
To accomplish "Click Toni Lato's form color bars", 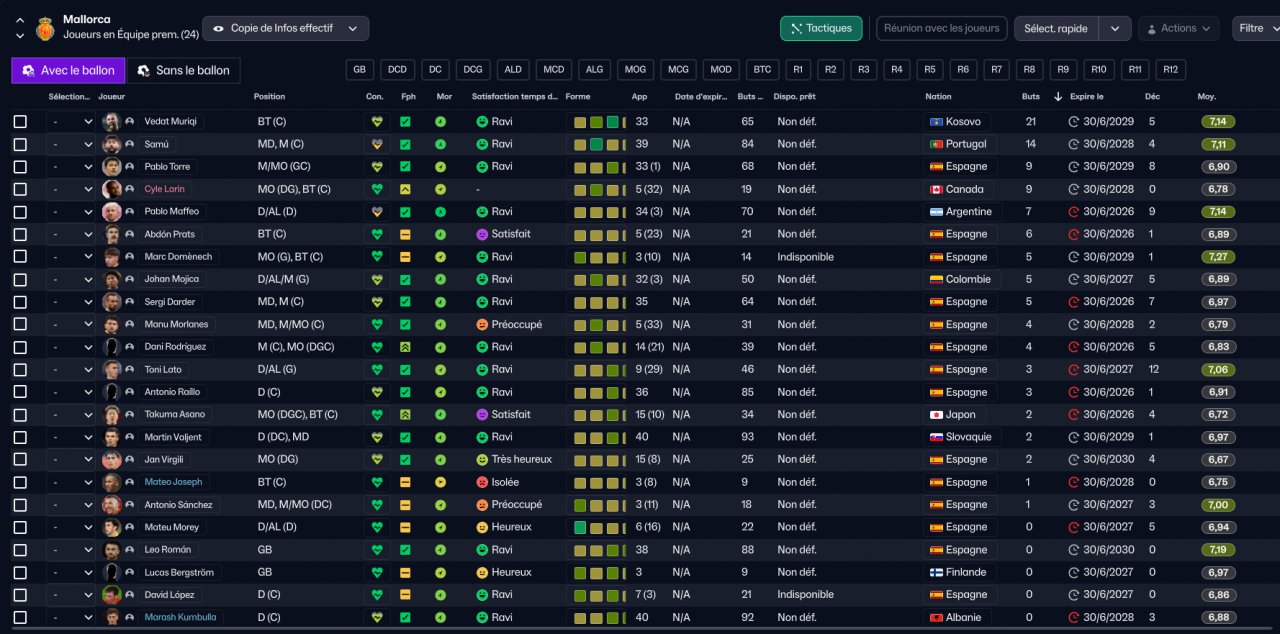I will 598,369.
